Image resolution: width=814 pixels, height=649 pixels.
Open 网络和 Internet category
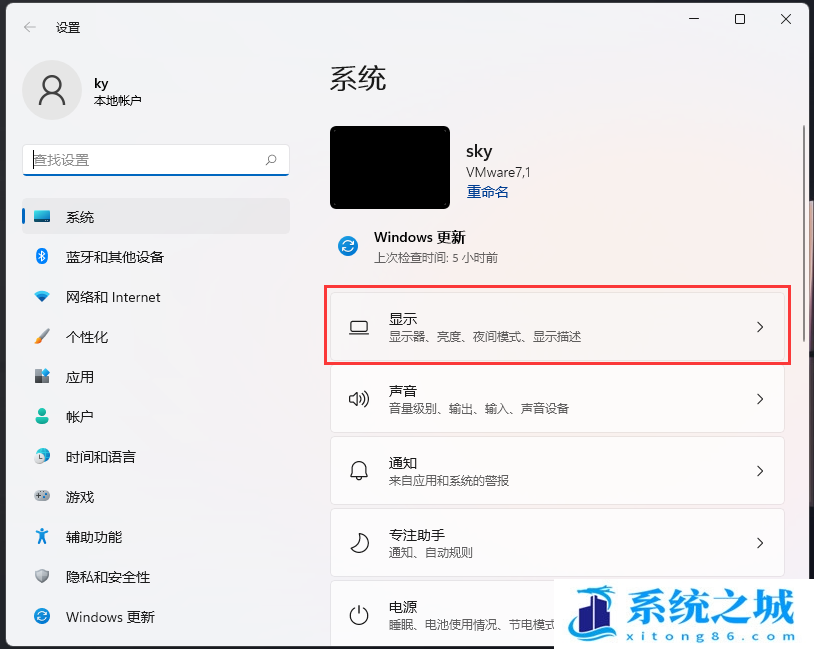click(156, 296)
